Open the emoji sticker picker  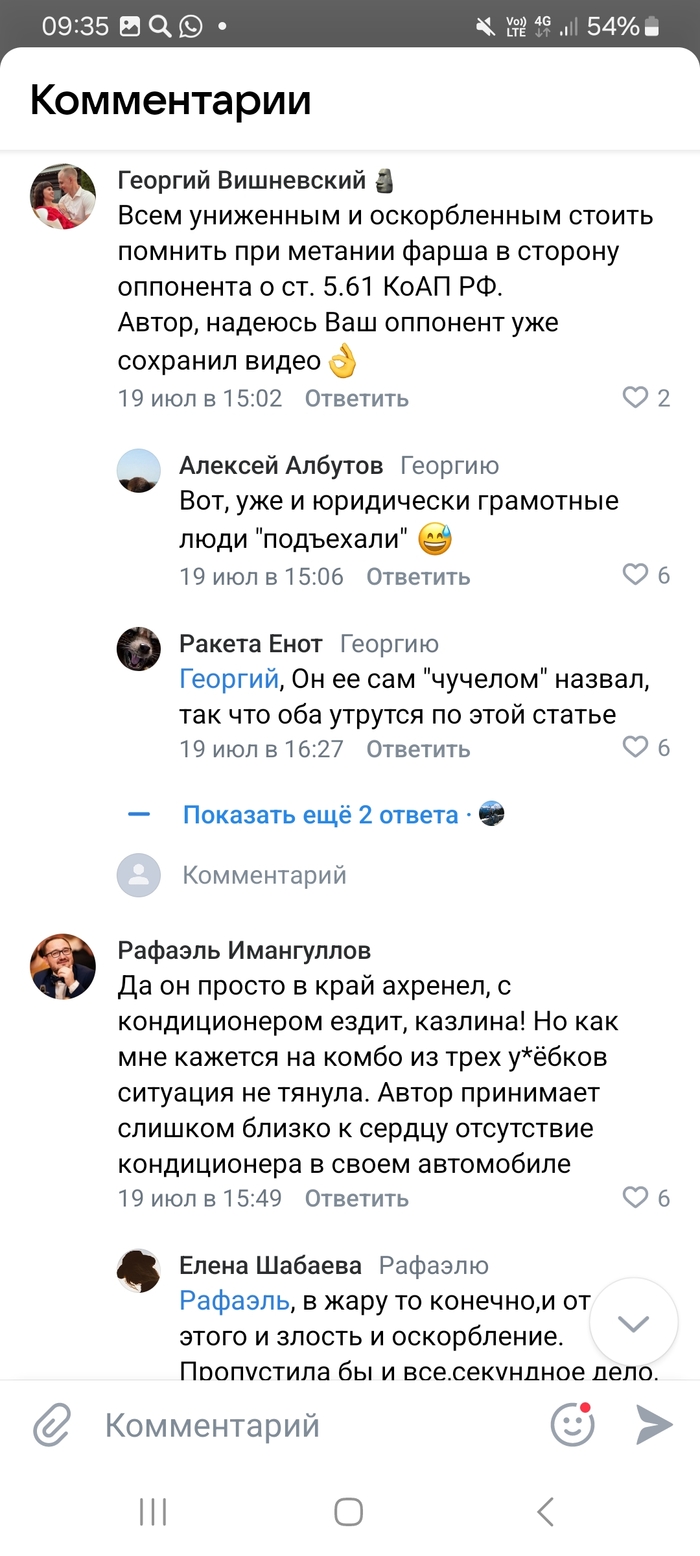click(x=573, y=1425)
